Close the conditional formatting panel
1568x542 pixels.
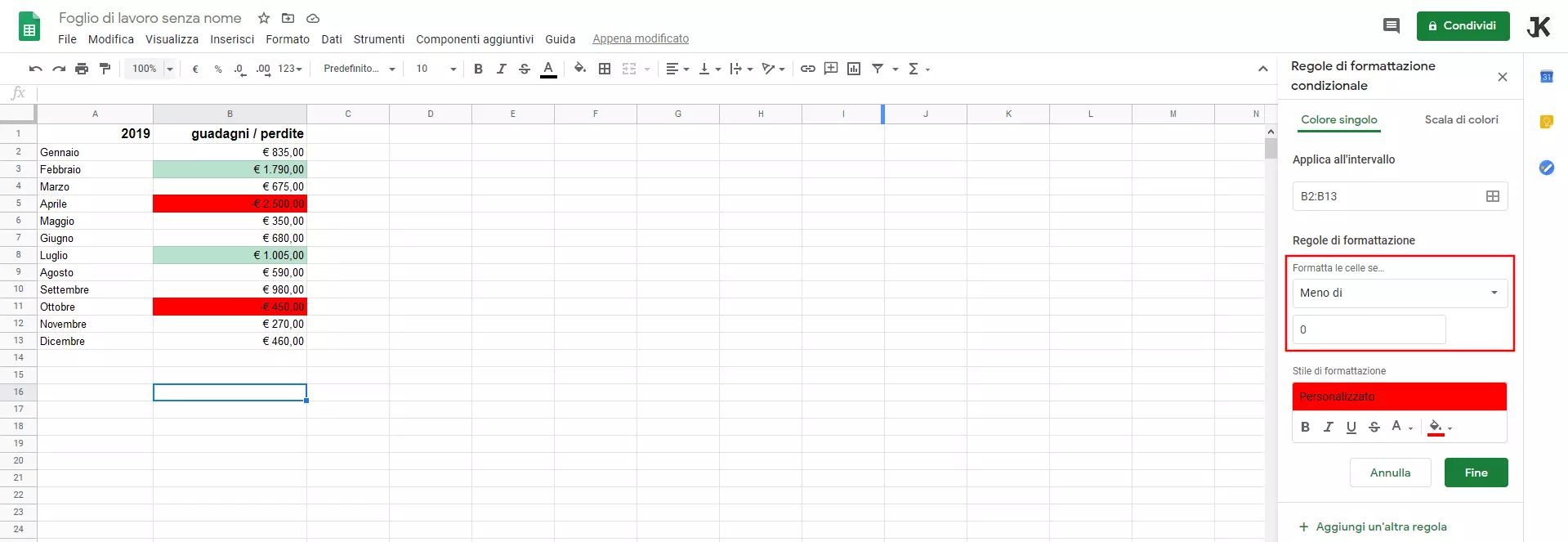[x=1503, y=77]
